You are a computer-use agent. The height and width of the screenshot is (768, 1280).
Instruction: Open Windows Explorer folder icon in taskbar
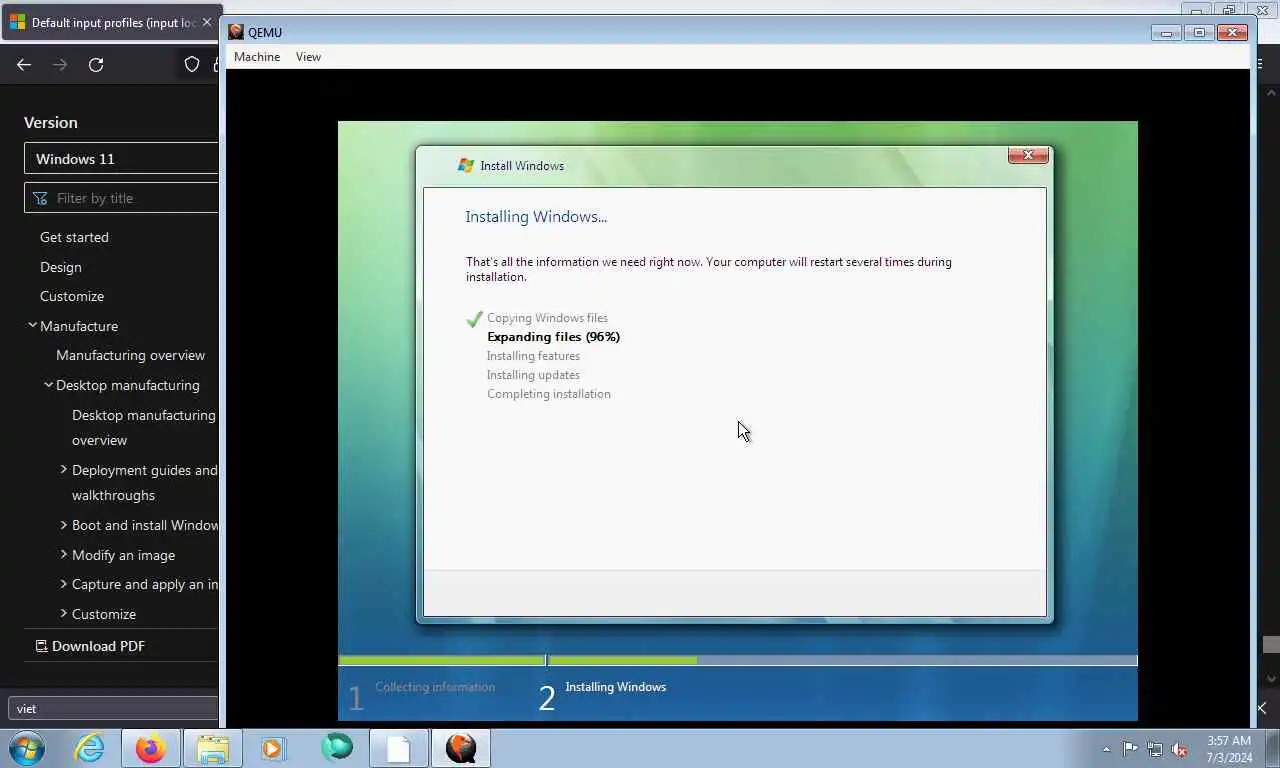point(213,748)
